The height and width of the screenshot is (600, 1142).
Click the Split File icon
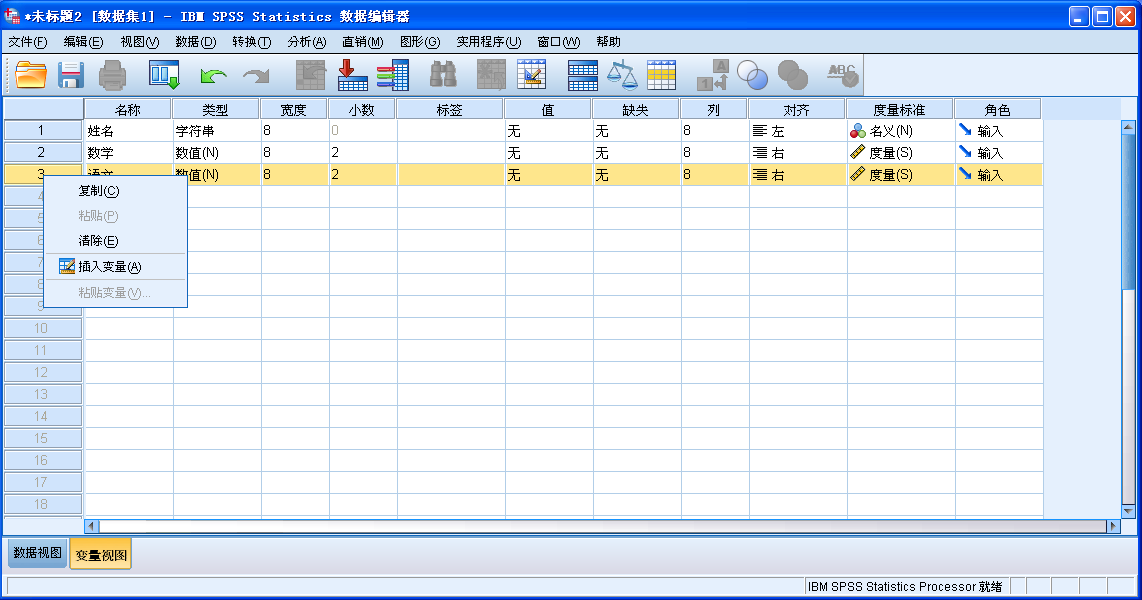pos(583,75)
